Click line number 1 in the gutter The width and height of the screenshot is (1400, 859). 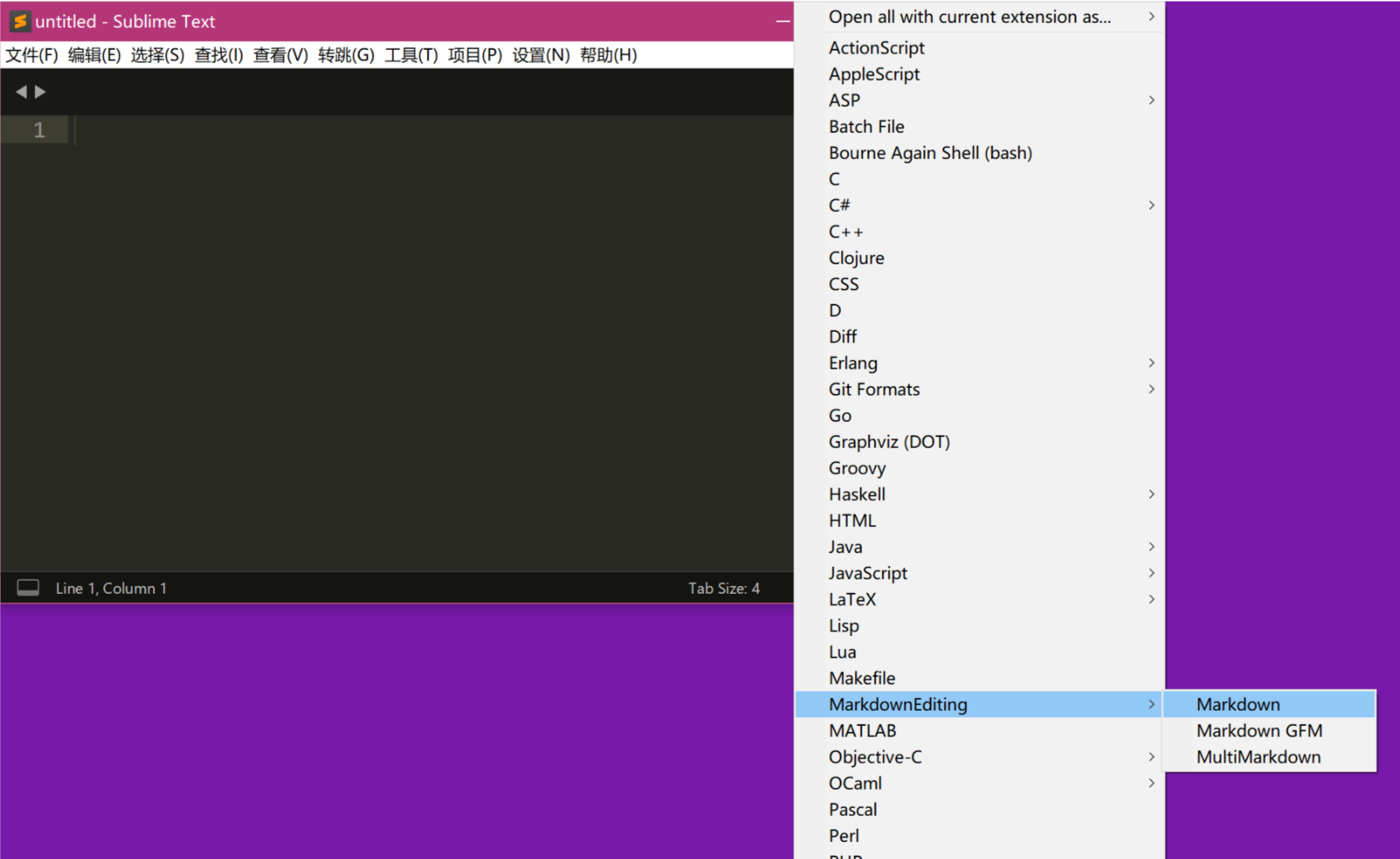pyautogui.click(x=39, y=130)
